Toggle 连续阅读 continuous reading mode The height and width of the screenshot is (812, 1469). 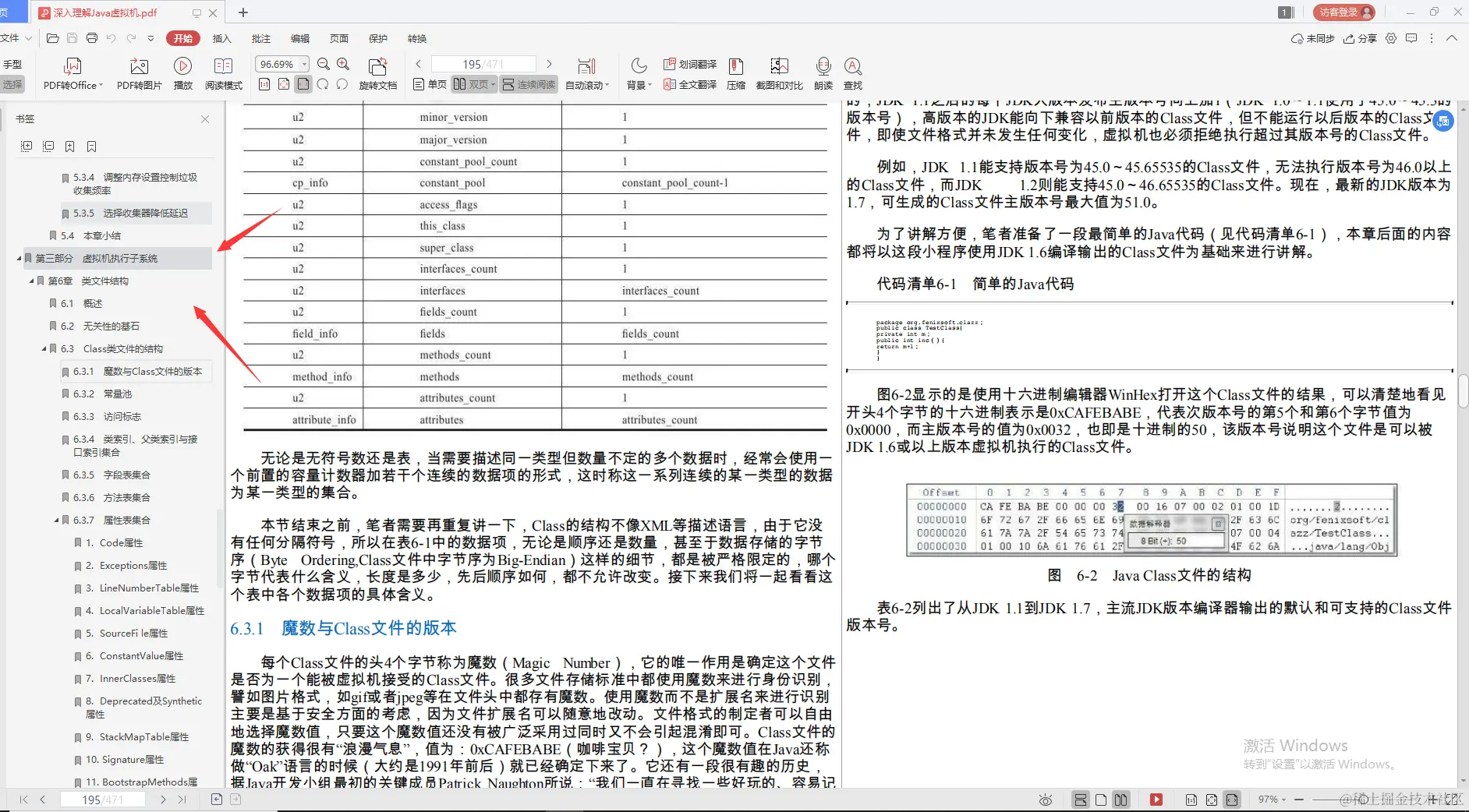529,84
